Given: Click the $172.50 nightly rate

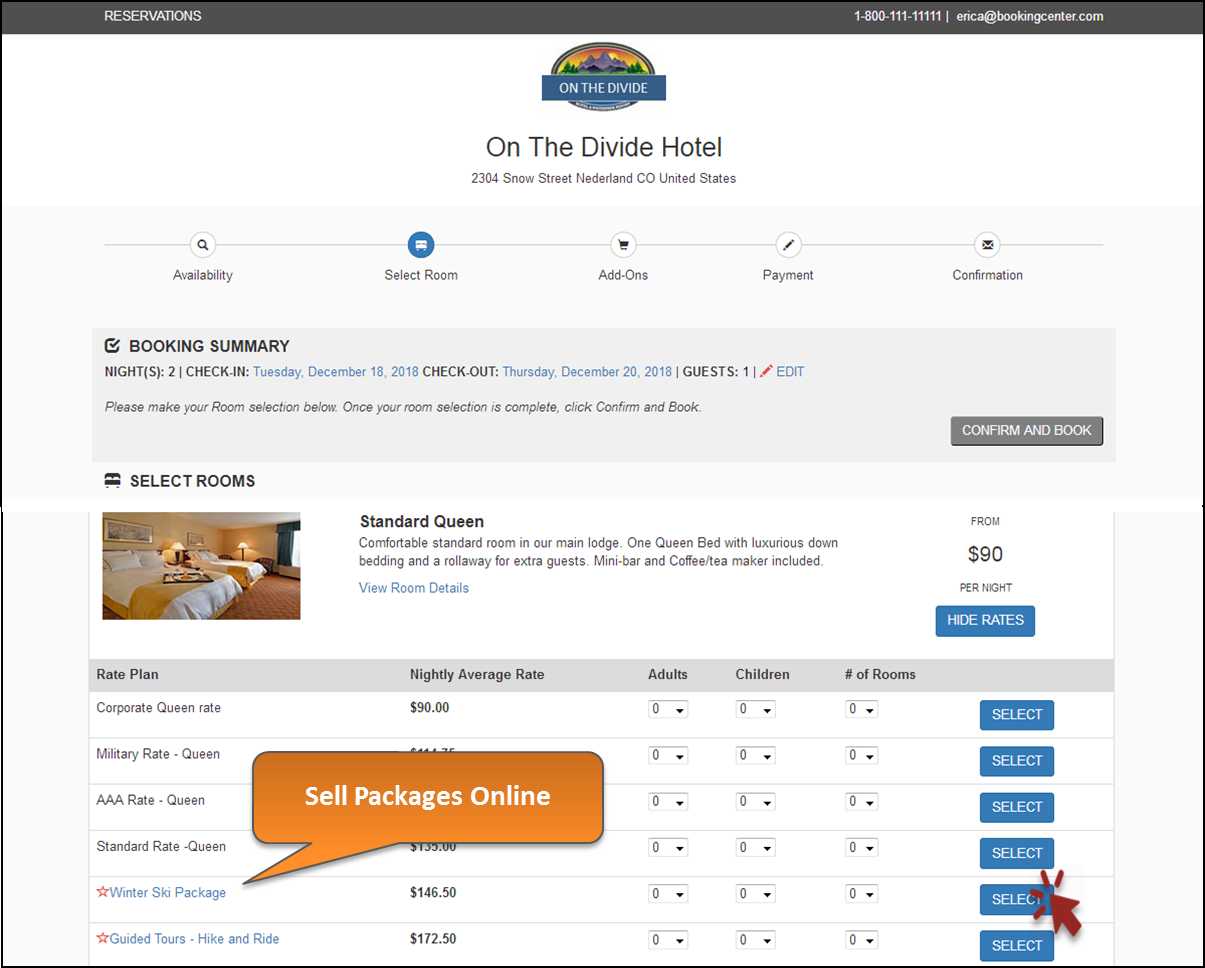Looking at the screenshot, I should 433,938.
